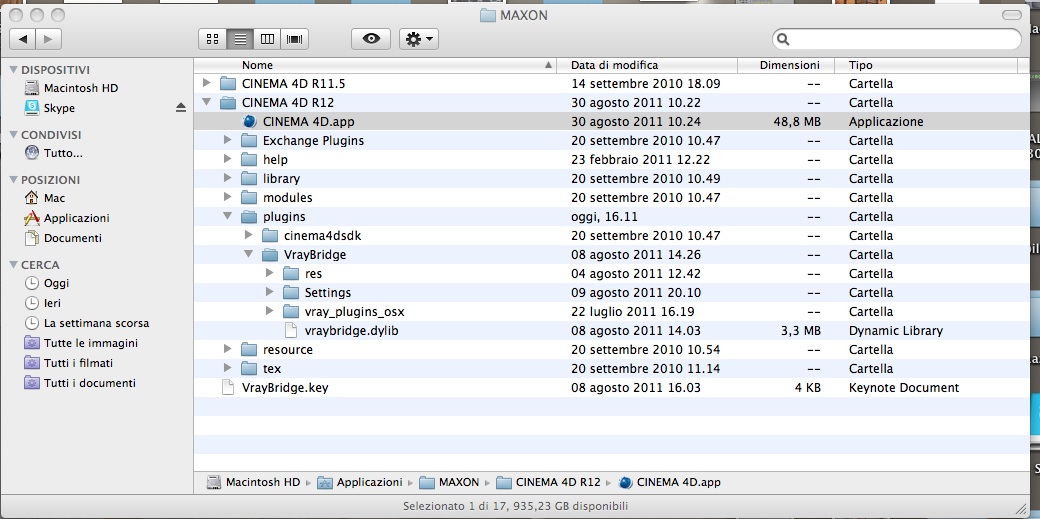Select the Exchange Plugins folder name
1040x519 pixels.
tap(313, 141)
